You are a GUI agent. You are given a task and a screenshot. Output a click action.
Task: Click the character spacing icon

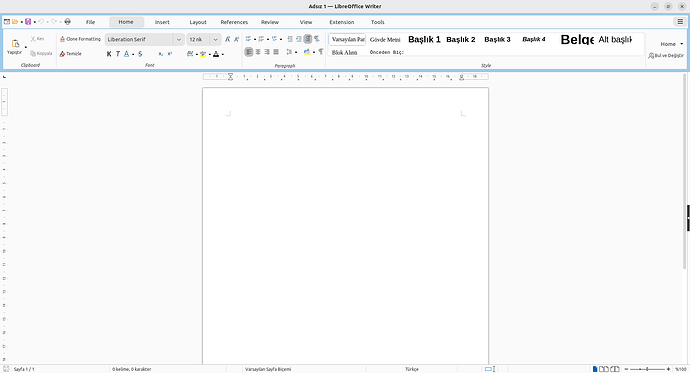(190, 54)
